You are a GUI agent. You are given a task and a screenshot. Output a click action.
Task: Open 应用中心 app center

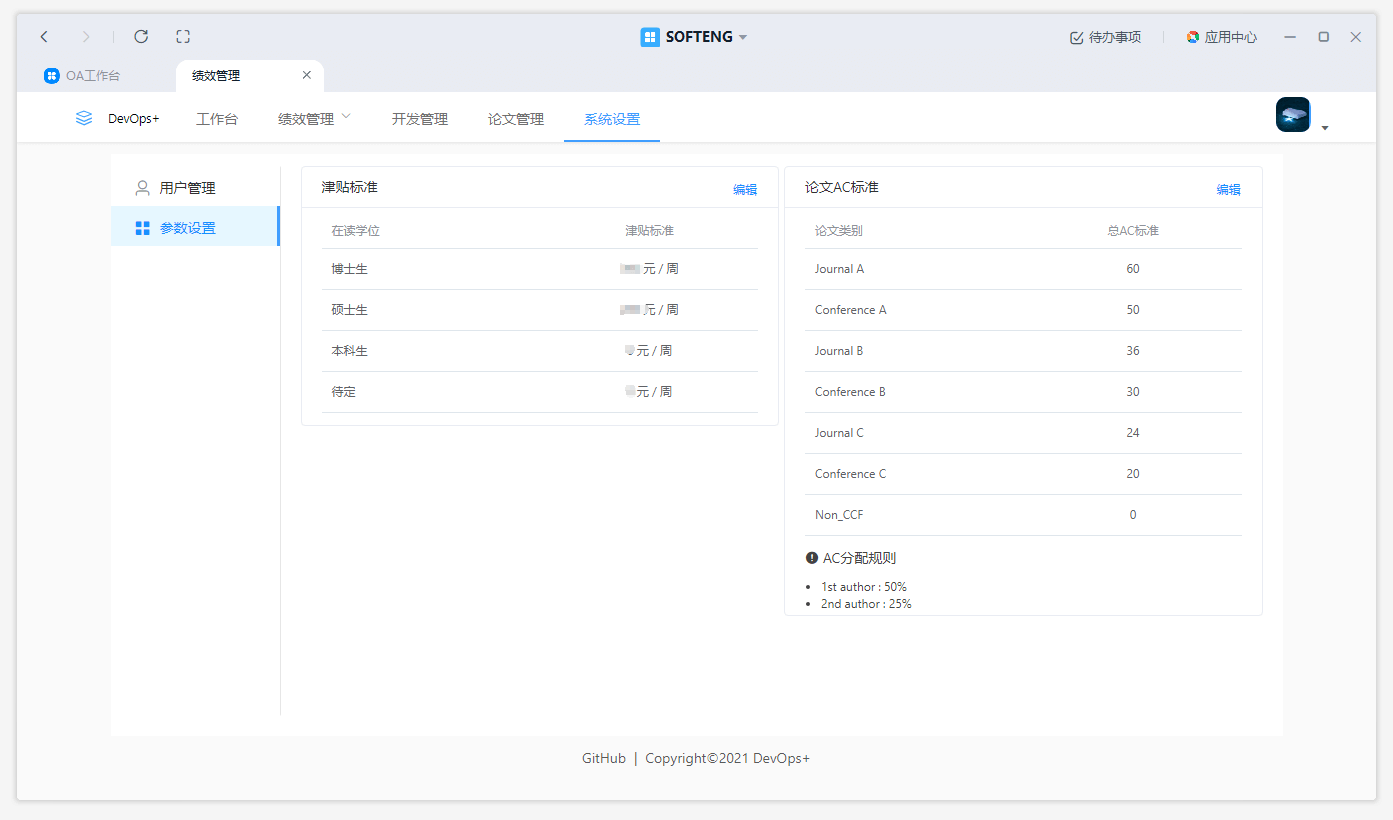point(1221,37)
